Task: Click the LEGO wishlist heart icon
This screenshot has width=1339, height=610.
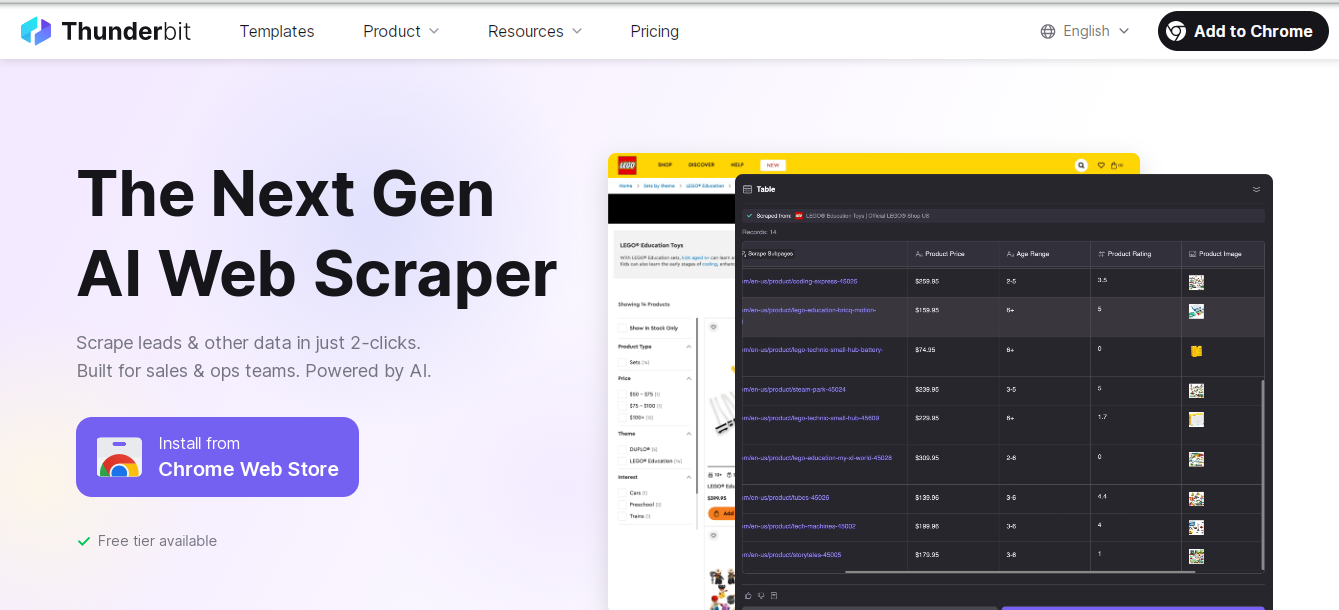Action: (x=1101, y=165)
